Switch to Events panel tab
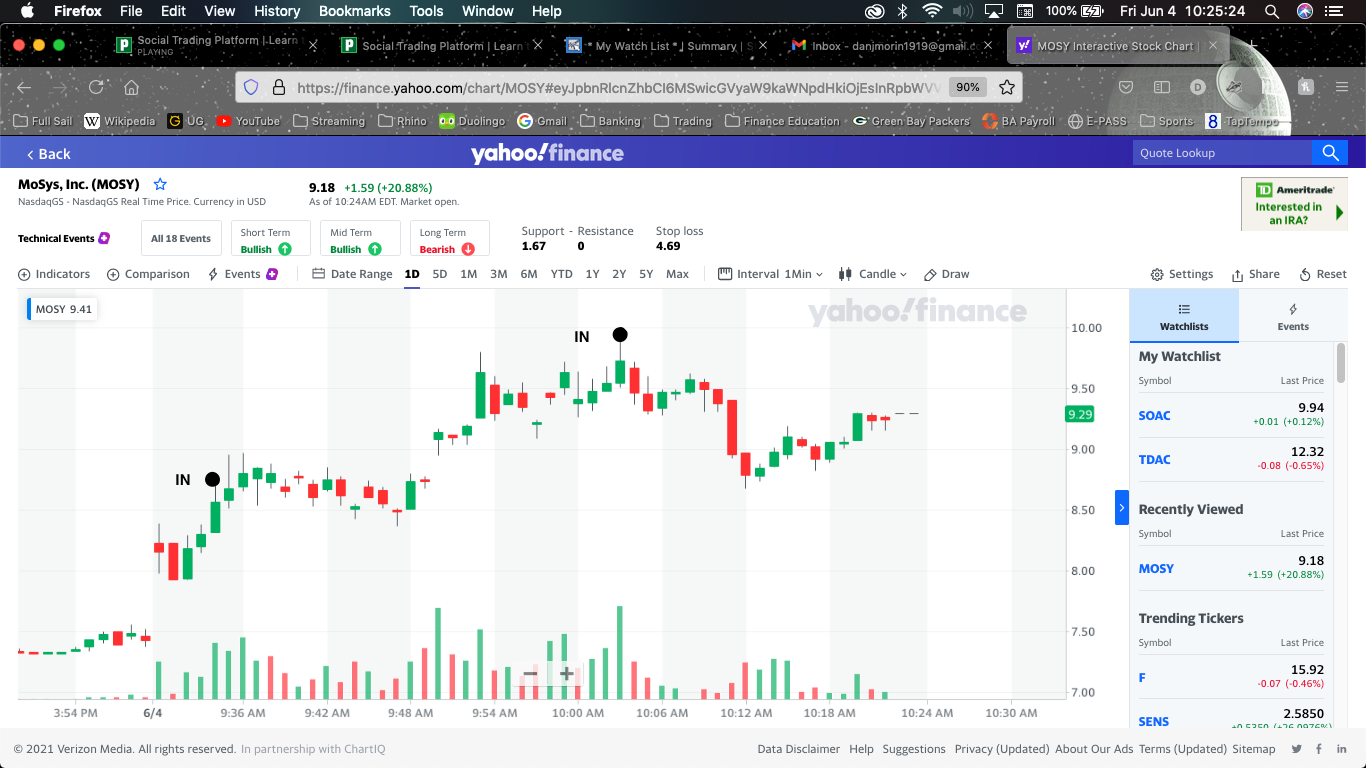This screenshot has width=1366, height=768. click(1292, 316)
